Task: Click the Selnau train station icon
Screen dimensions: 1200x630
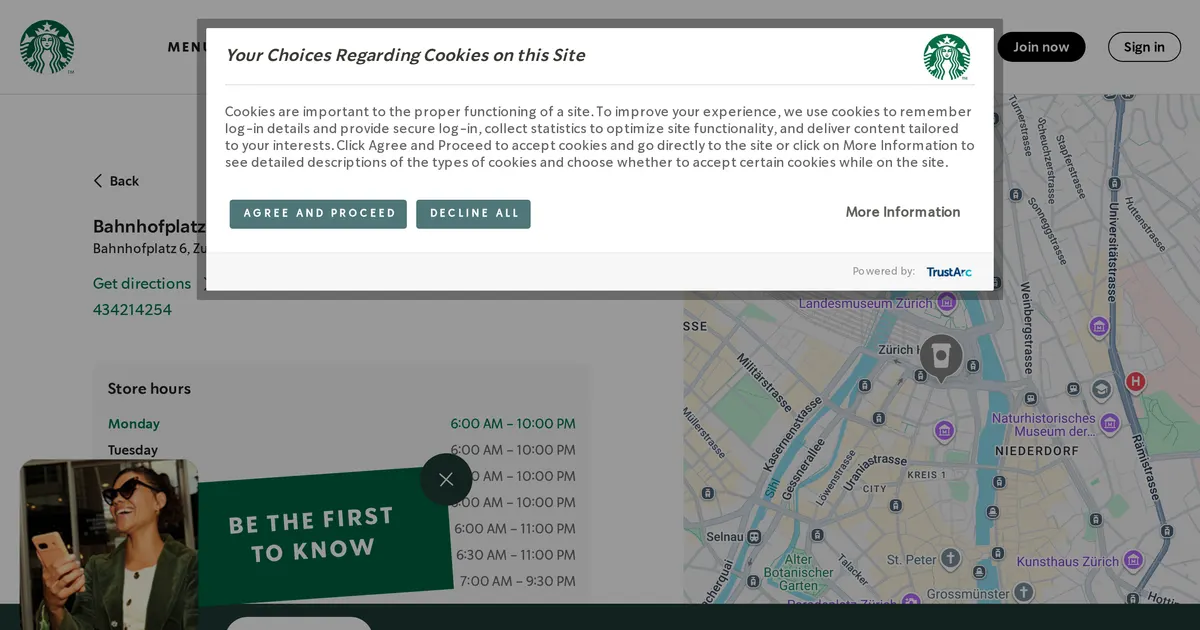Action: point(754,537)
